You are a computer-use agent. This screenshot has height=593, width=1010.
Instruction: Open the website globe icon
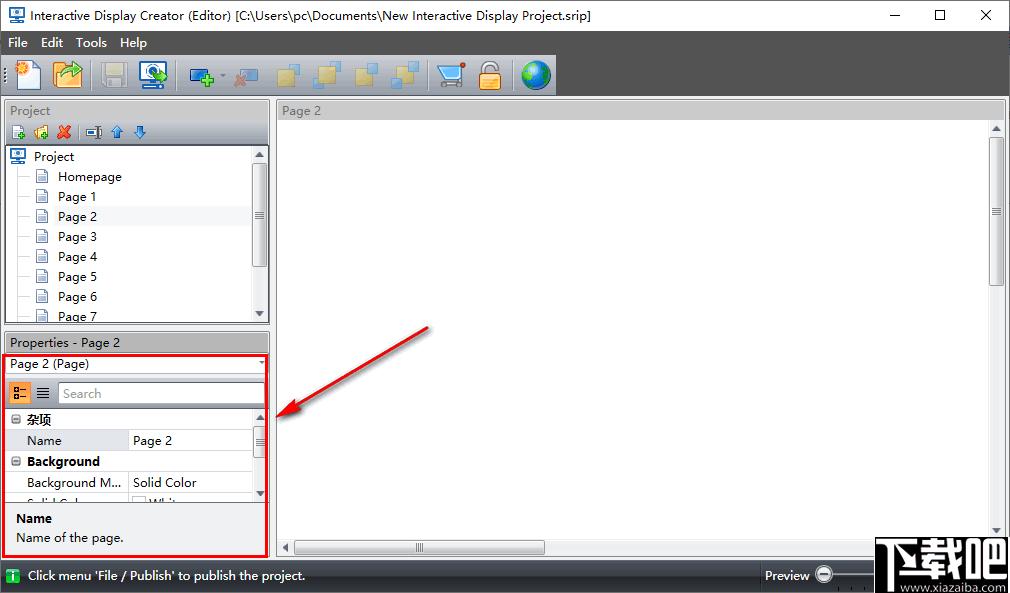(536, 75)
